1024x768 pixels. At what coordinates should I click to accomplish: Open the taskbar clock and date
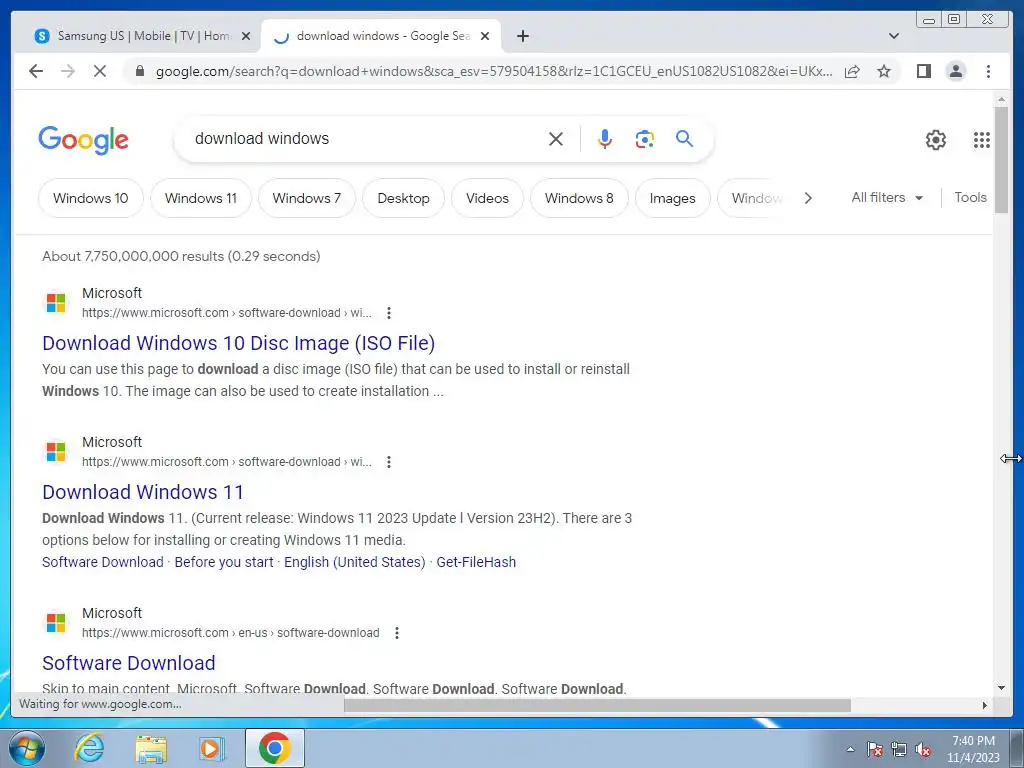(x=973, y=749)
